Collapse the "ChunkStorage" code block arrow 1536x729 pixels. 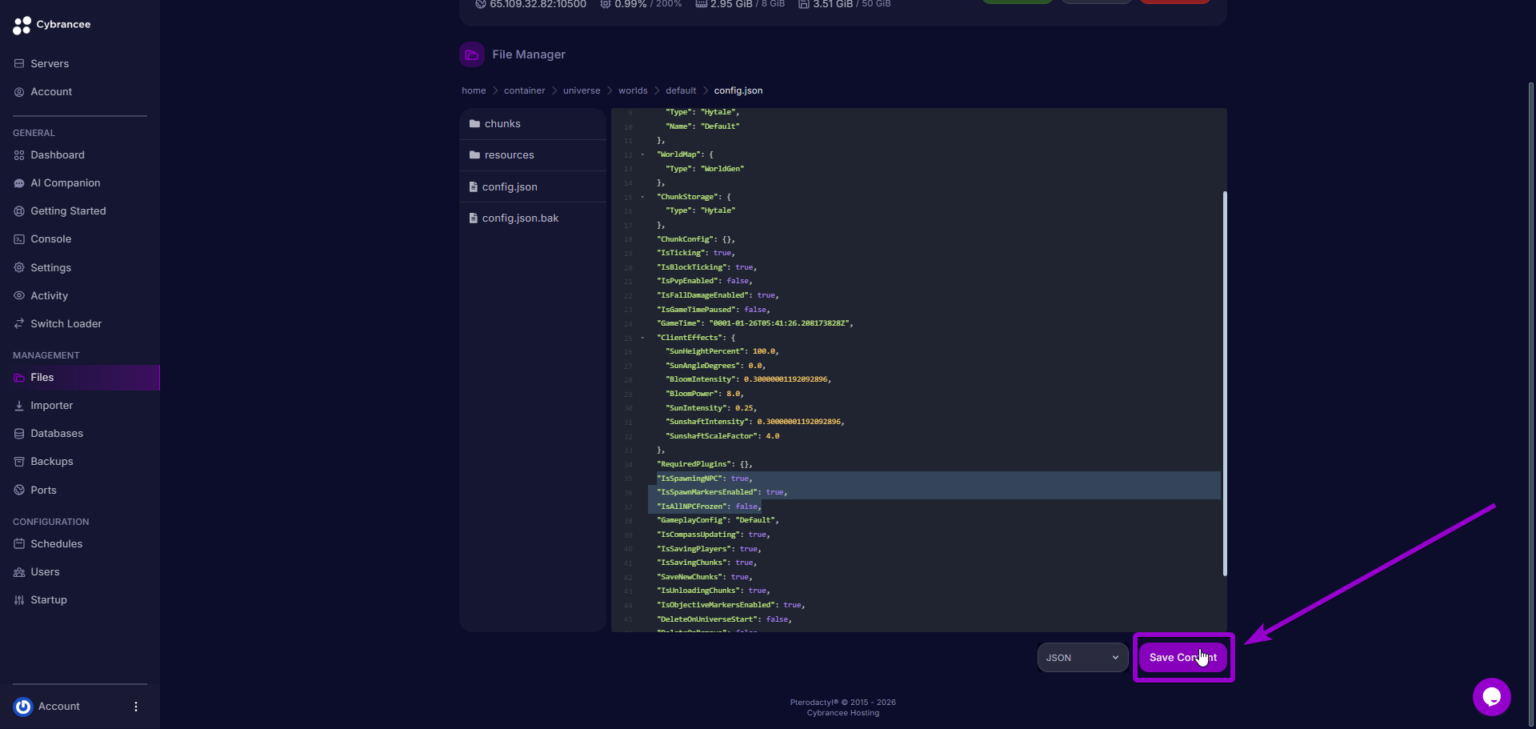[x=643, y=197]
